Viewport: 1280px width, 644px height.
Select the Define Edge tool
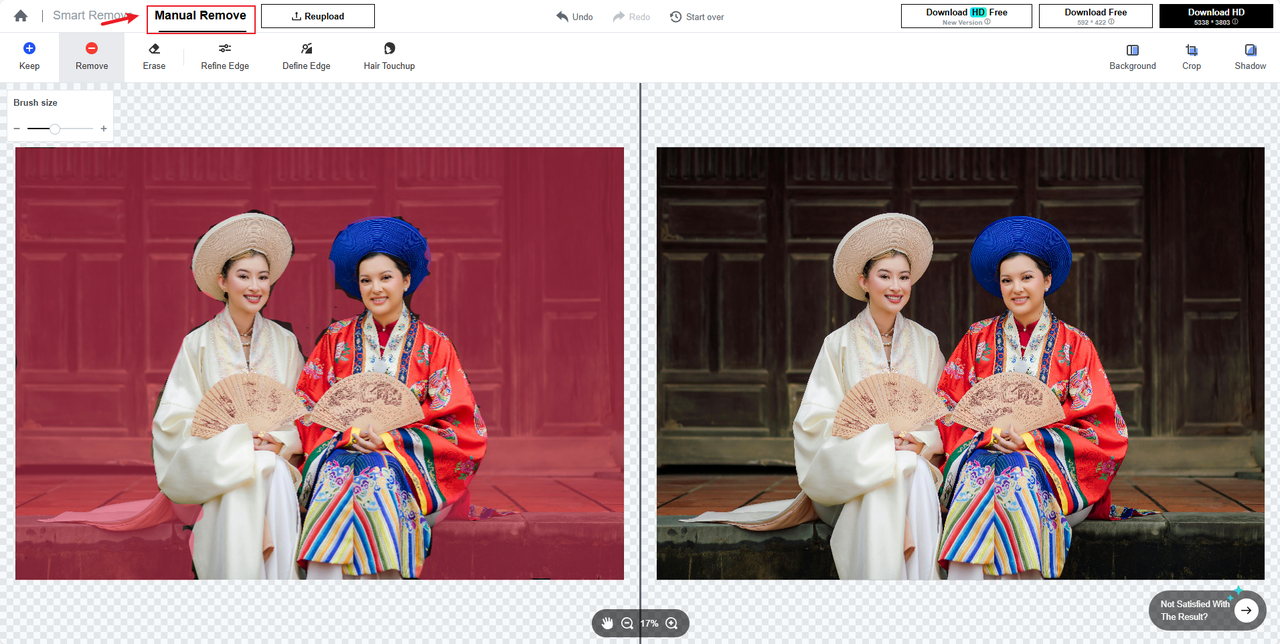coord(306,57)
